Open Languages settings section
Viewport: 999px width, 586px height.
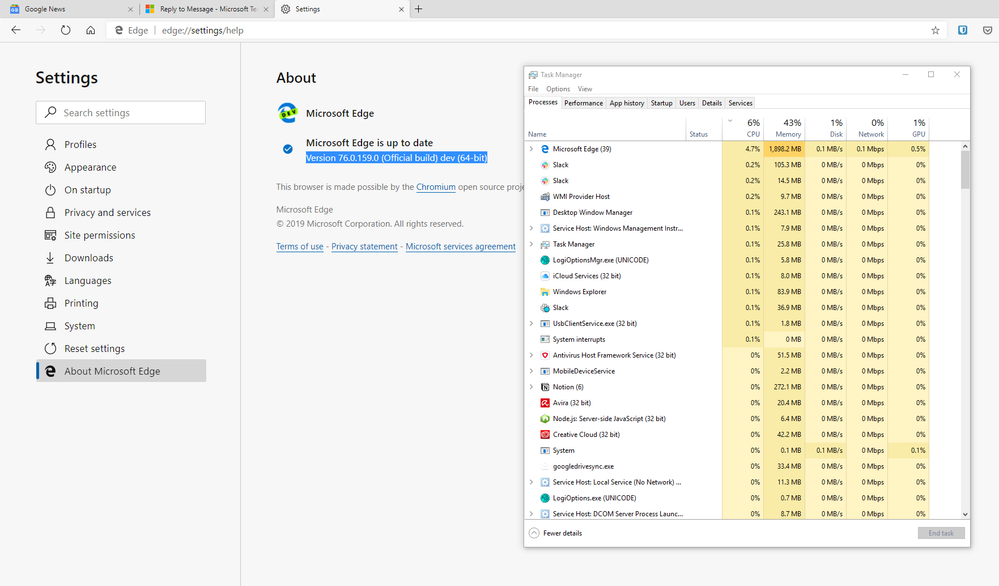tap(120, 281)
